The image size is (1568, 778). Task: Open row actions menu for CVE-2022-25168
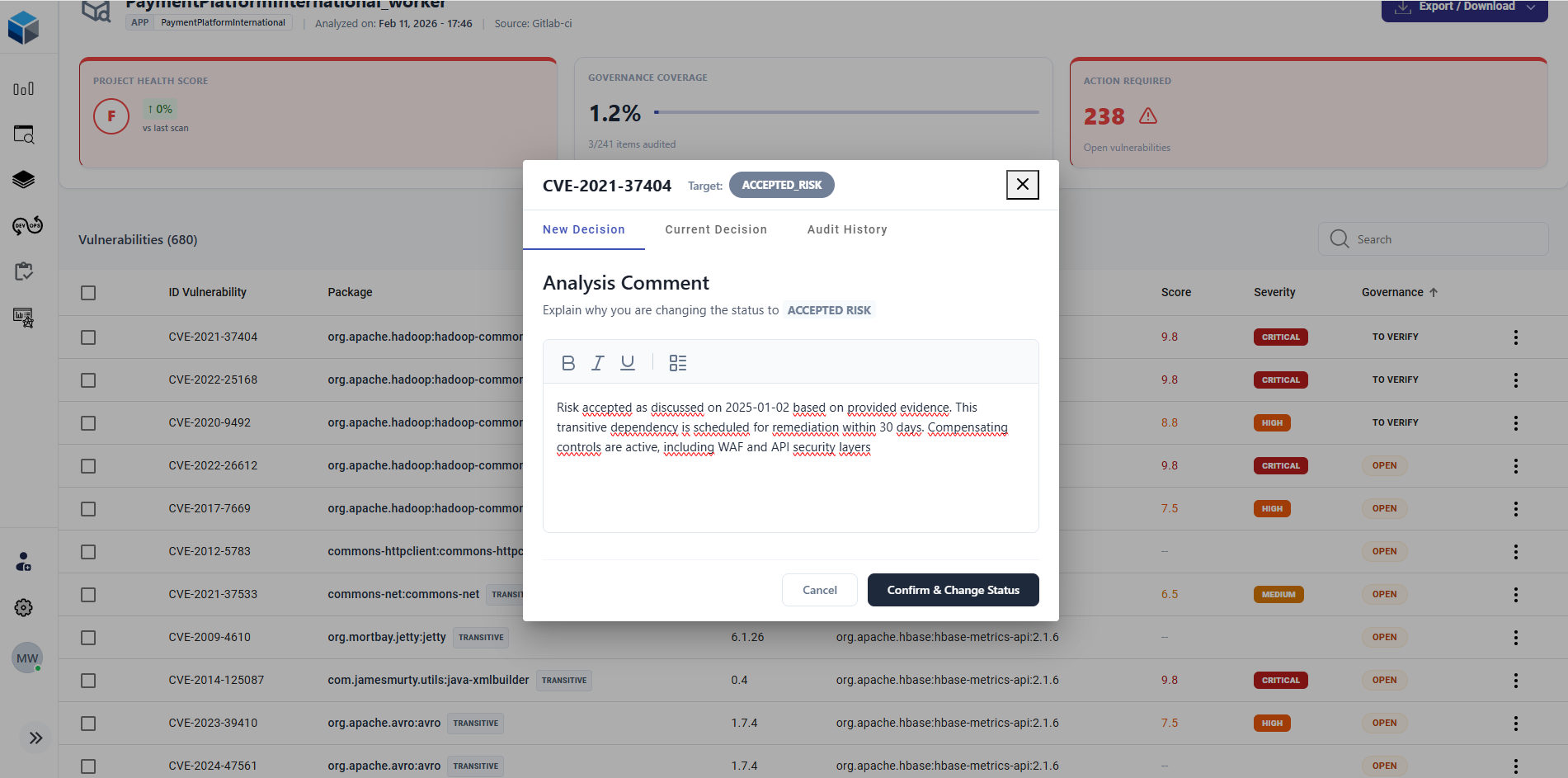tap(1515, 380)
